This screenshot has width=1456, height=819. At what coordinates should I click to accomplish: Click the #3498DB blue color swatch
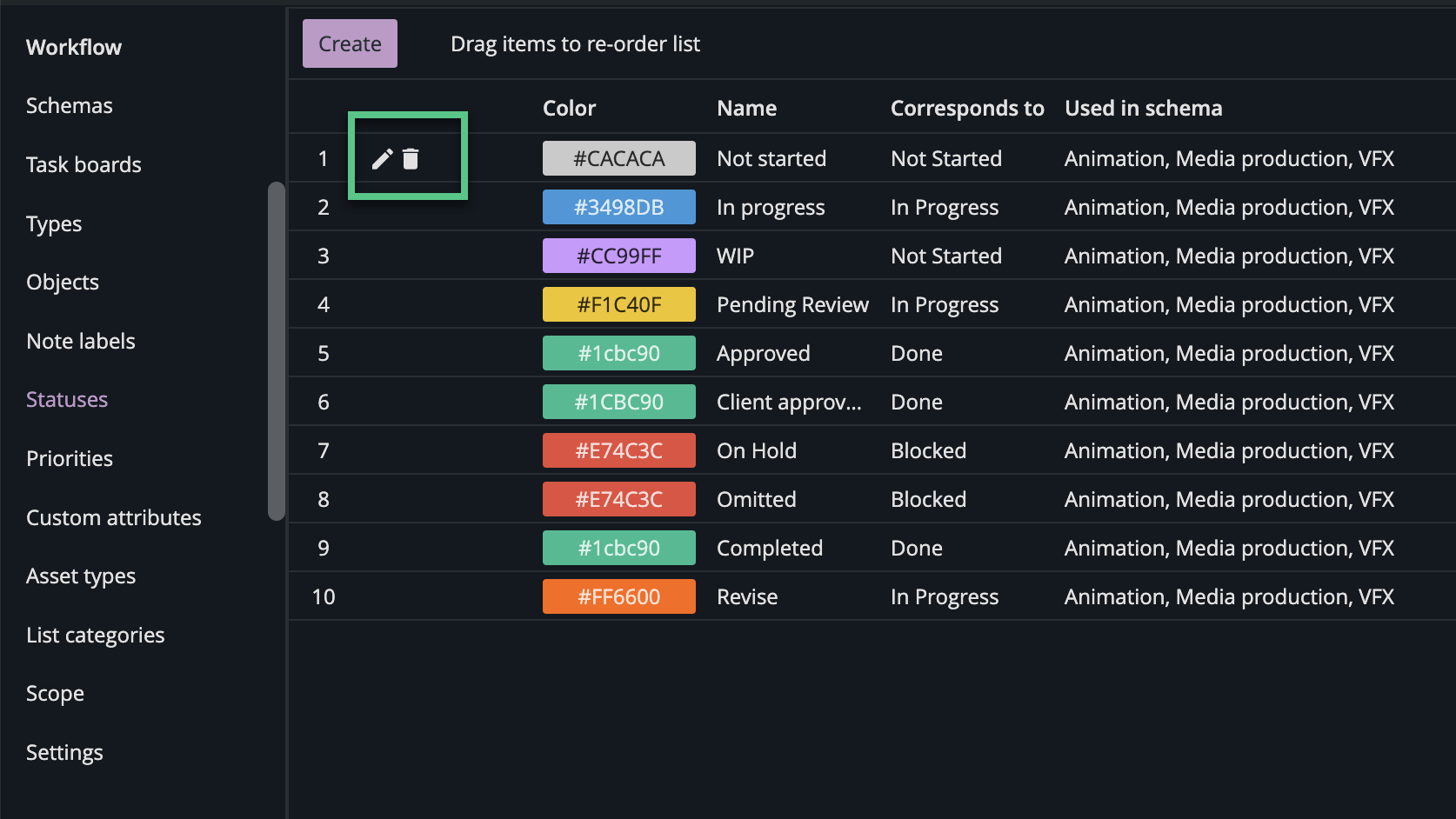618,208
